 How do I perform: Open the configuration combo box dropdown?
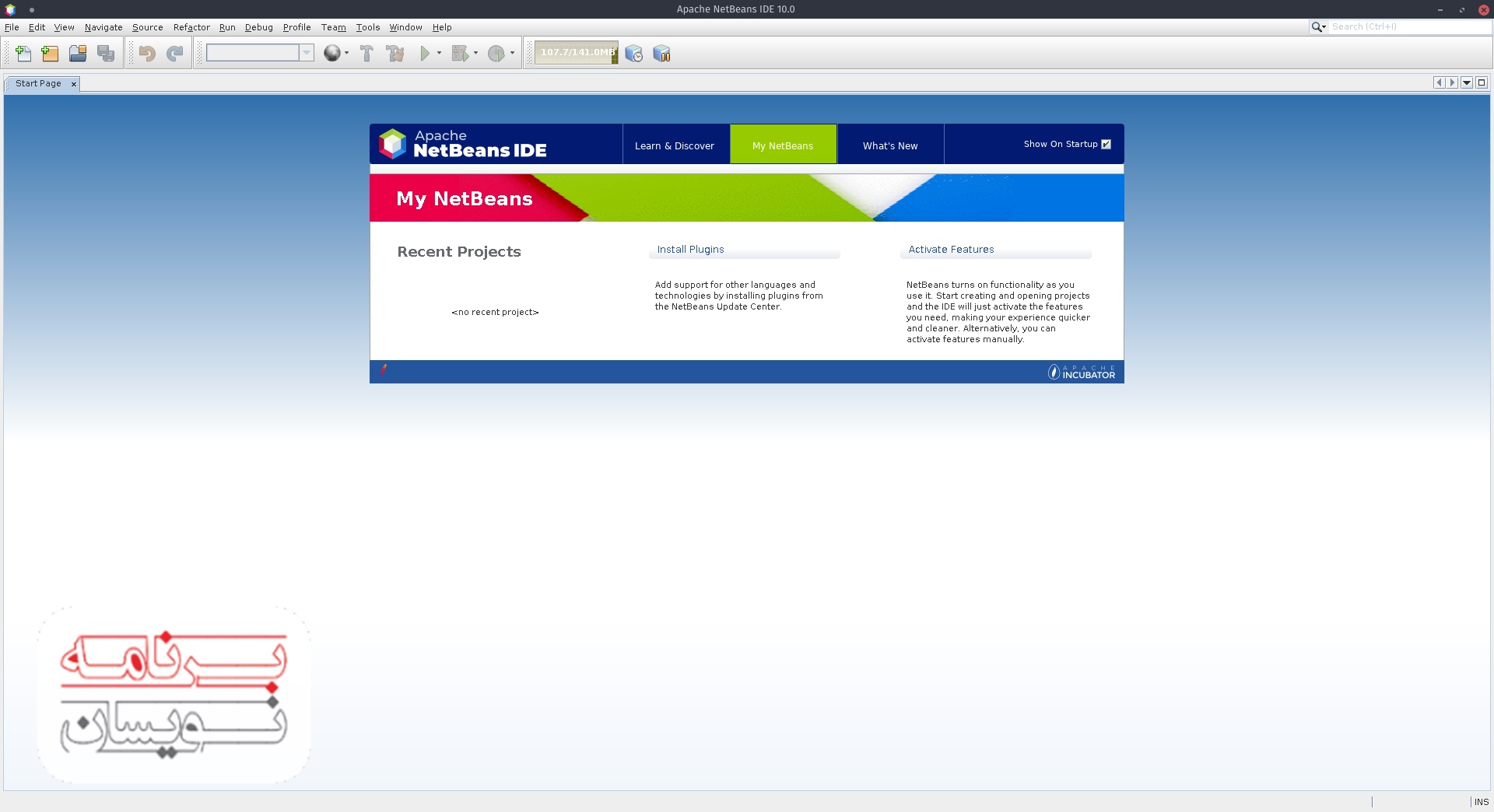coord(307,53)
